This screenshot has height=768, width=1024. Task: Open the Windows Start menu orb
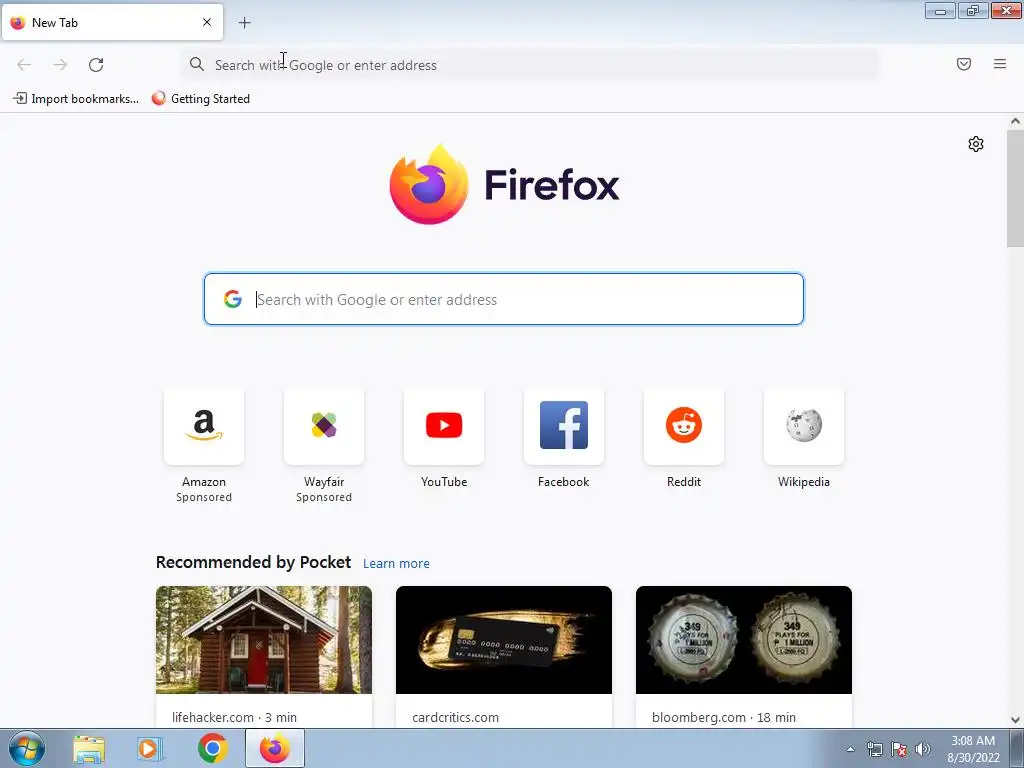point(27,748)
